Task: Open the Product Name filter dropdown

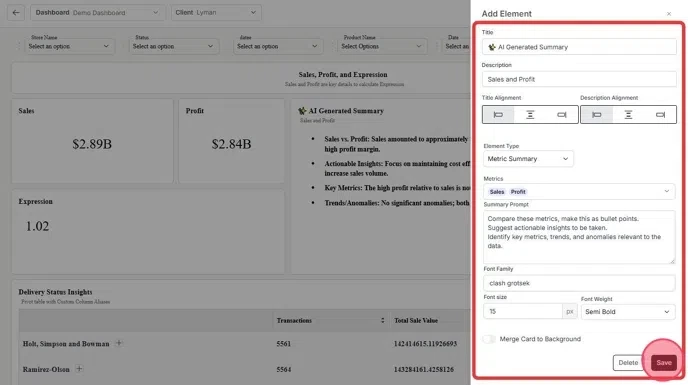Action: [382, 46]
